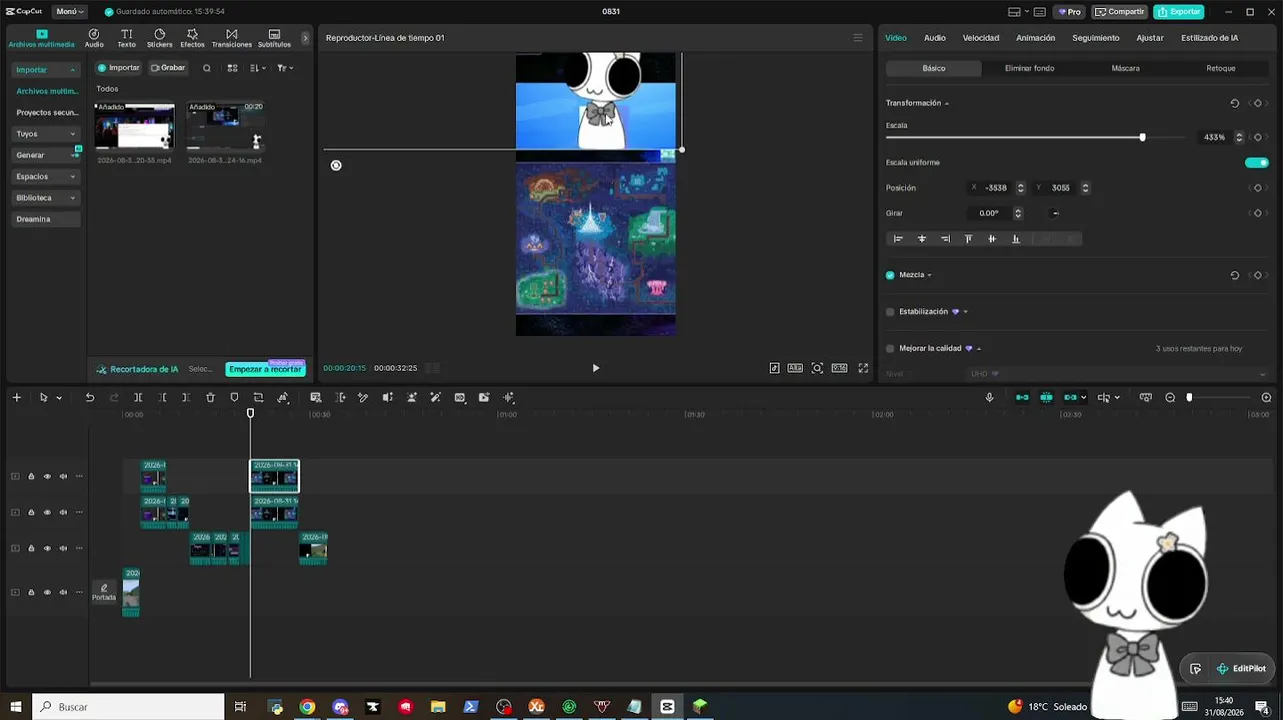The width and height of the screenshot is (1283, 720).
Task: Zoom in the timeline with plus magnifier
Action: point(1266,398)
